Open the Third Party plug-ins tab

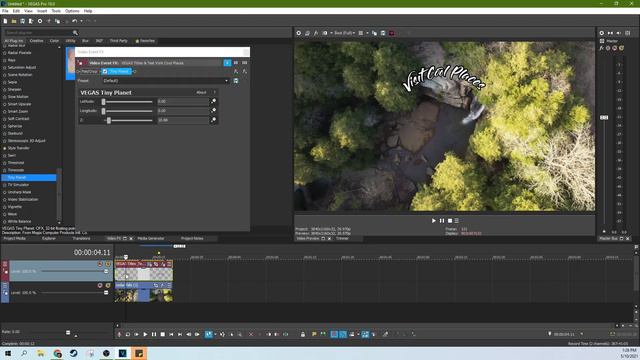coord(118,41)
